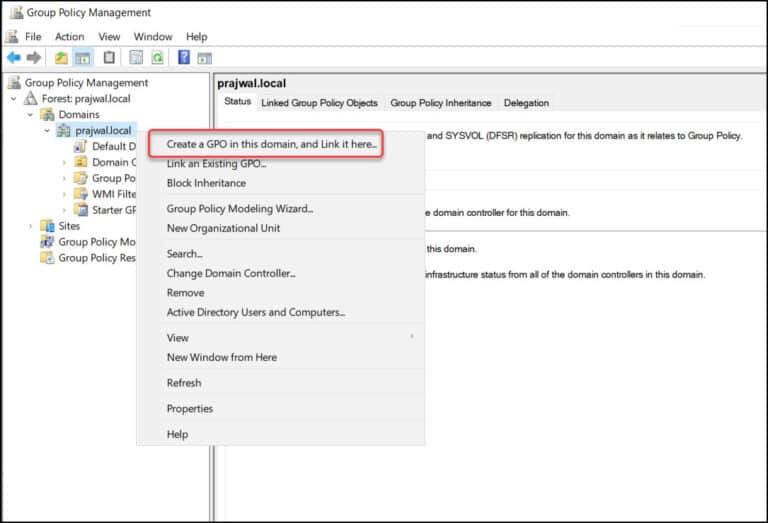Screen dimensions: 768x523
Task: Collapse the prajwal.local domain node
Action: tap(47, 131)
